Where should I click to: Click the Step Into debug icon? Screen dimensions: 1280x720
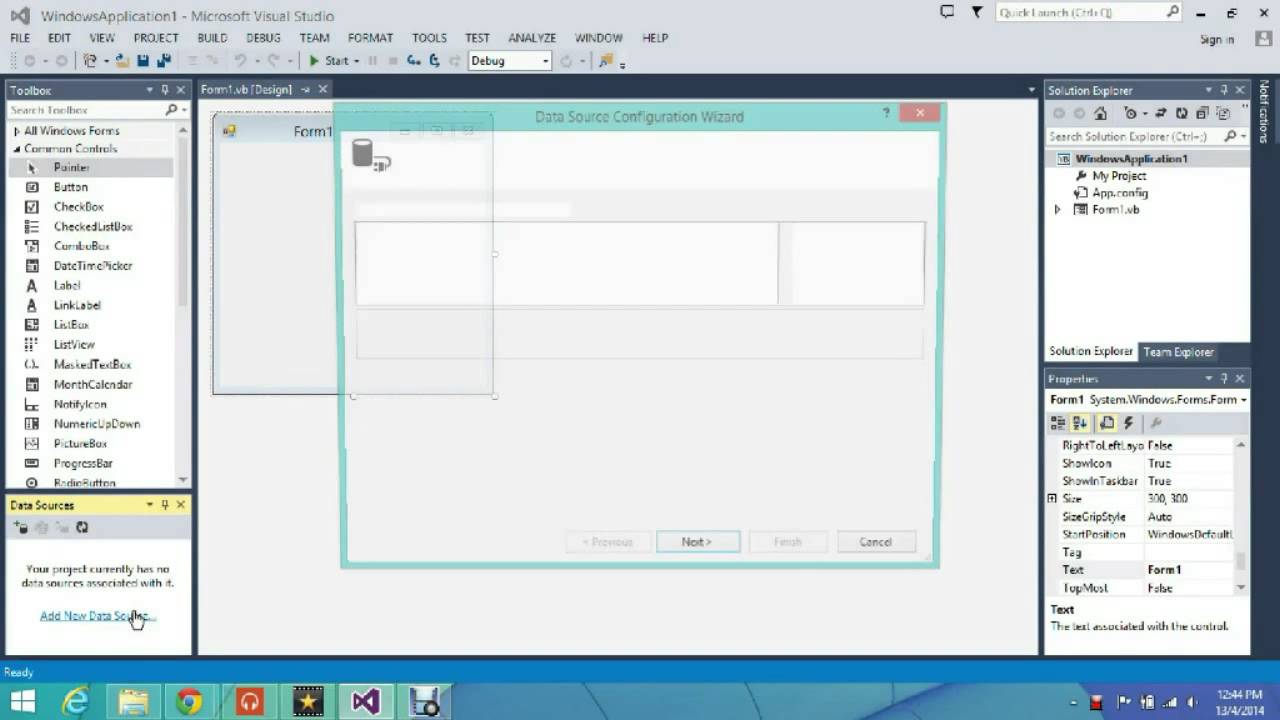coord(413,61)
